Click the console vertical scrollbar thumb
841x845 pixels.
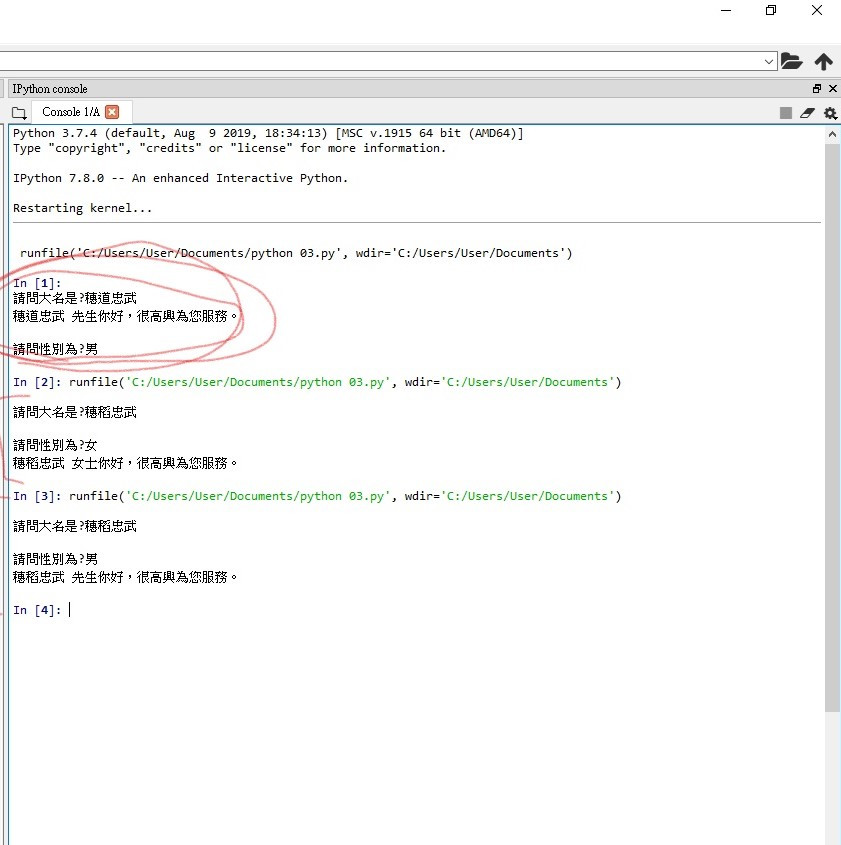[x=832, y=427]
